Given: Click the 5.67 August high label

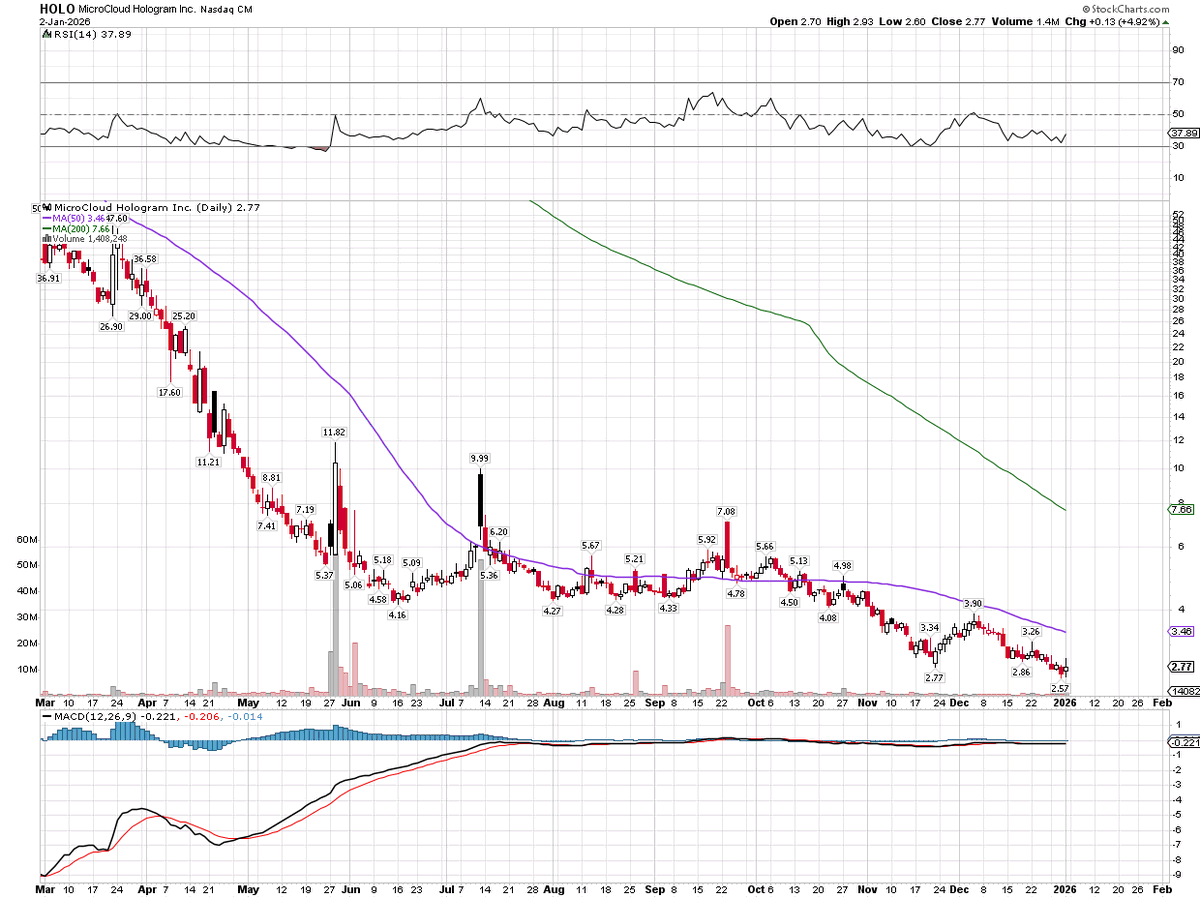Looking at the screenshot, I should 591,545.
